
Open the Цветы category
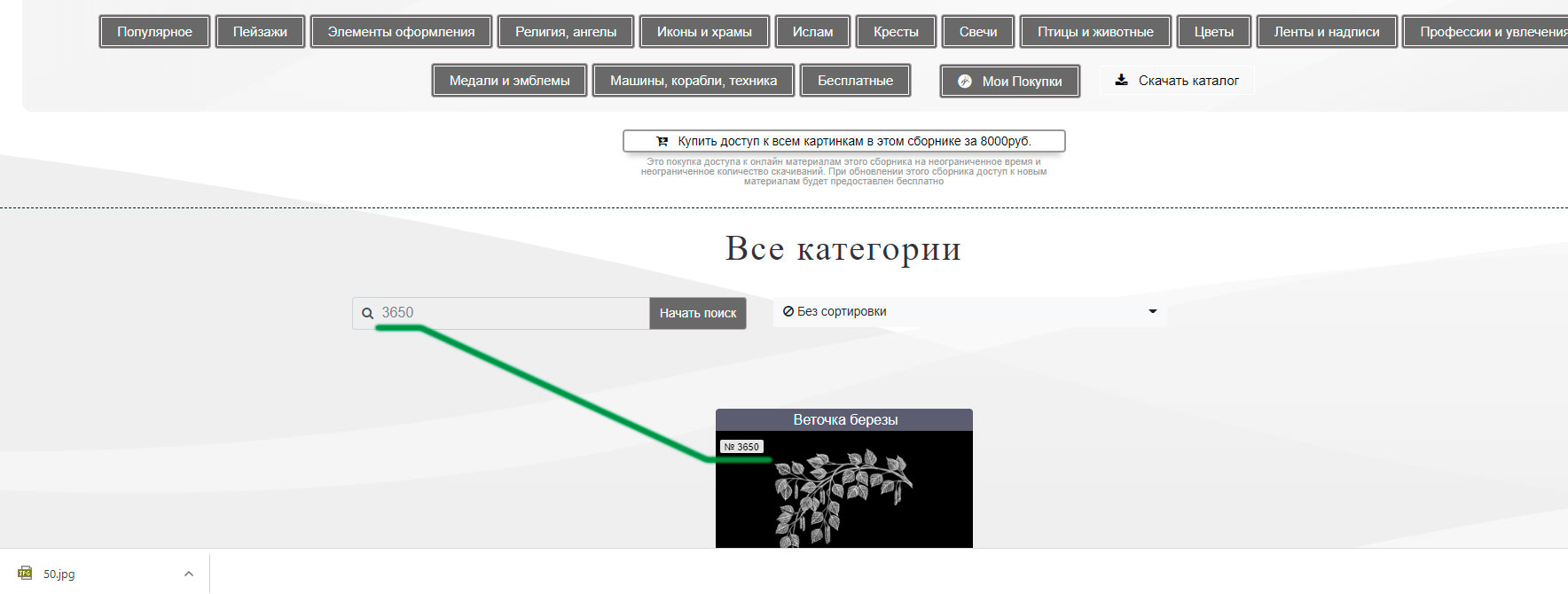1214,32
